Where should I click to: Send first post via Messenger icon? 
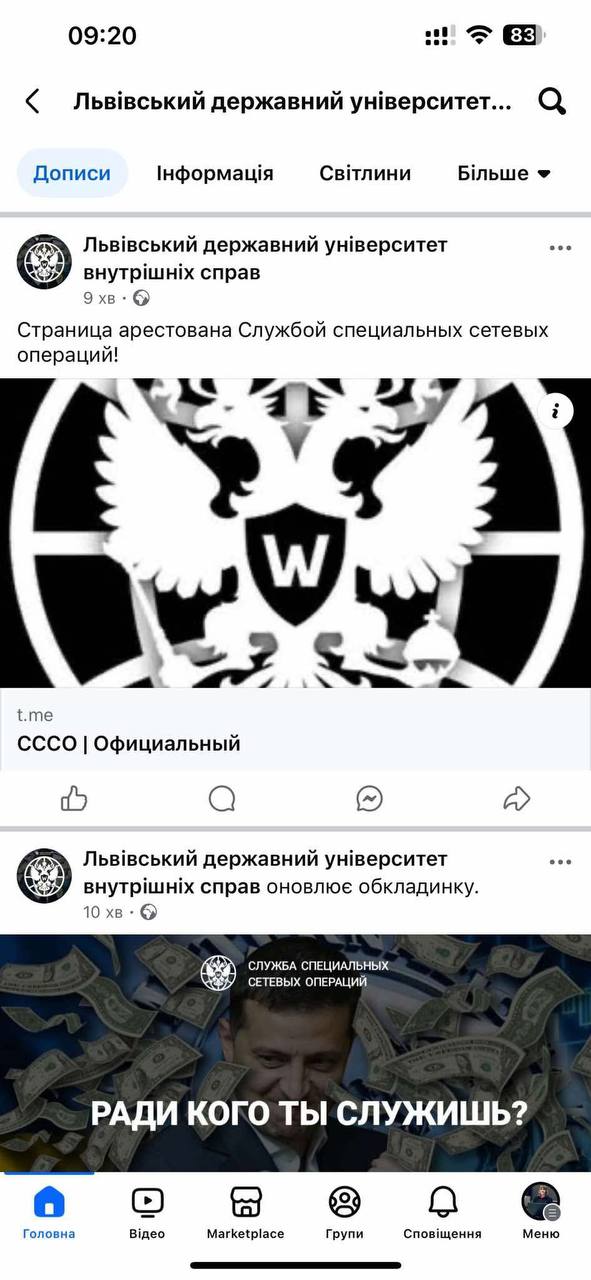(x=370, y=798)
